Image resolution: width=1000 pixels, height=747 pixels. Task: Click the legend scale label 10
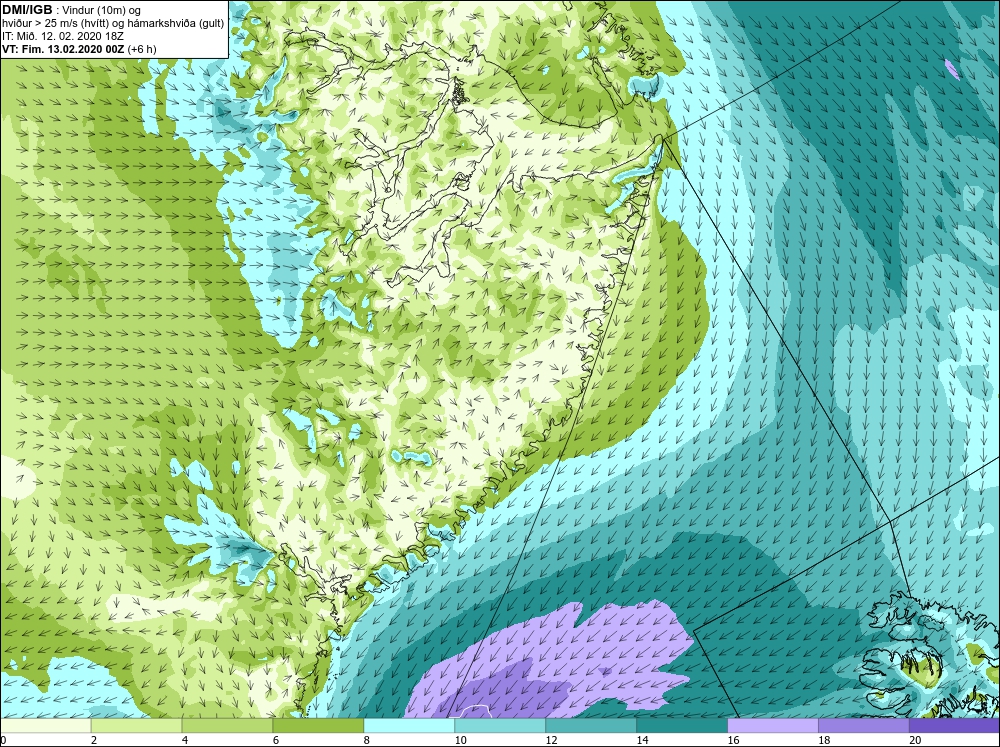[460, 740]
